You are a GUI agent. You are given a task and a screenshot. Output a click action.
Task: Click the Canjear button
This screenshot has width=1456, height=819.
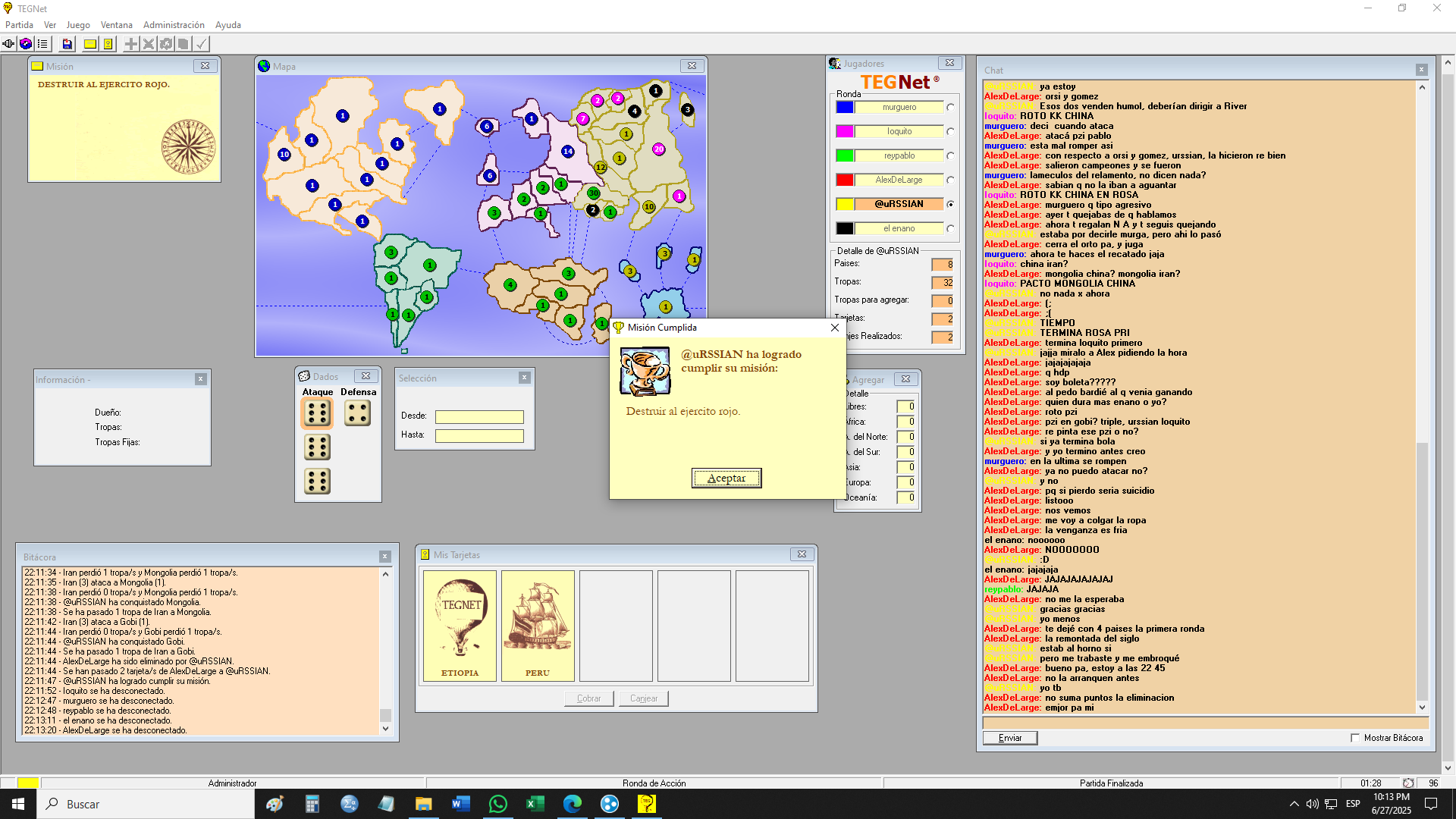[x=644, y=698]
